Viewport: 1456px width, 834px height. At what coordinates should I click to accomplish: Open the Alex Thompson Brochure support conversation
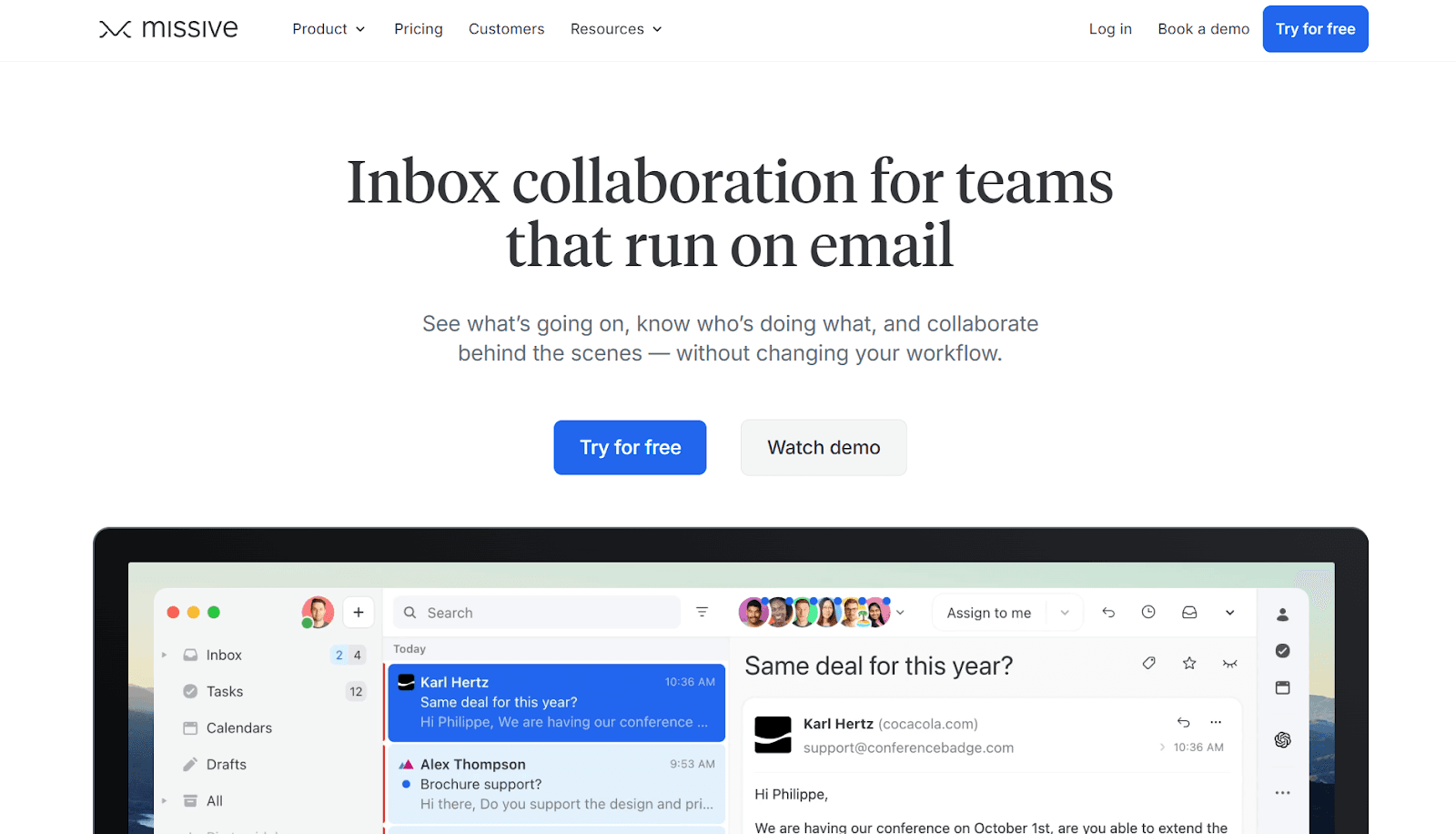point(555,784)
